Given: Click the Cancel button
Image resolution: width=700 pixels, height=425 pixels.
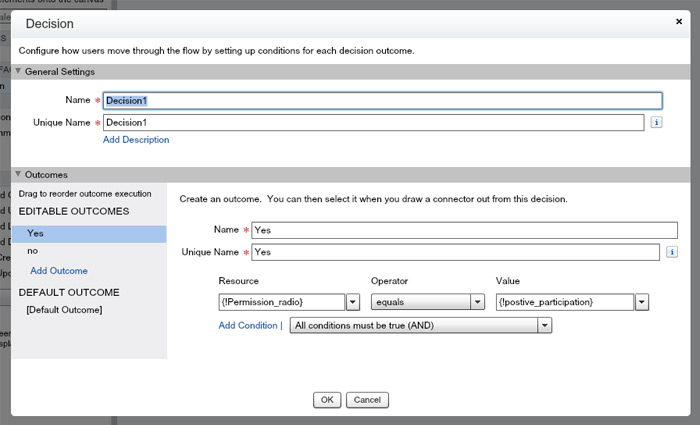Looking at the screenshot, I should click(367, 400).
